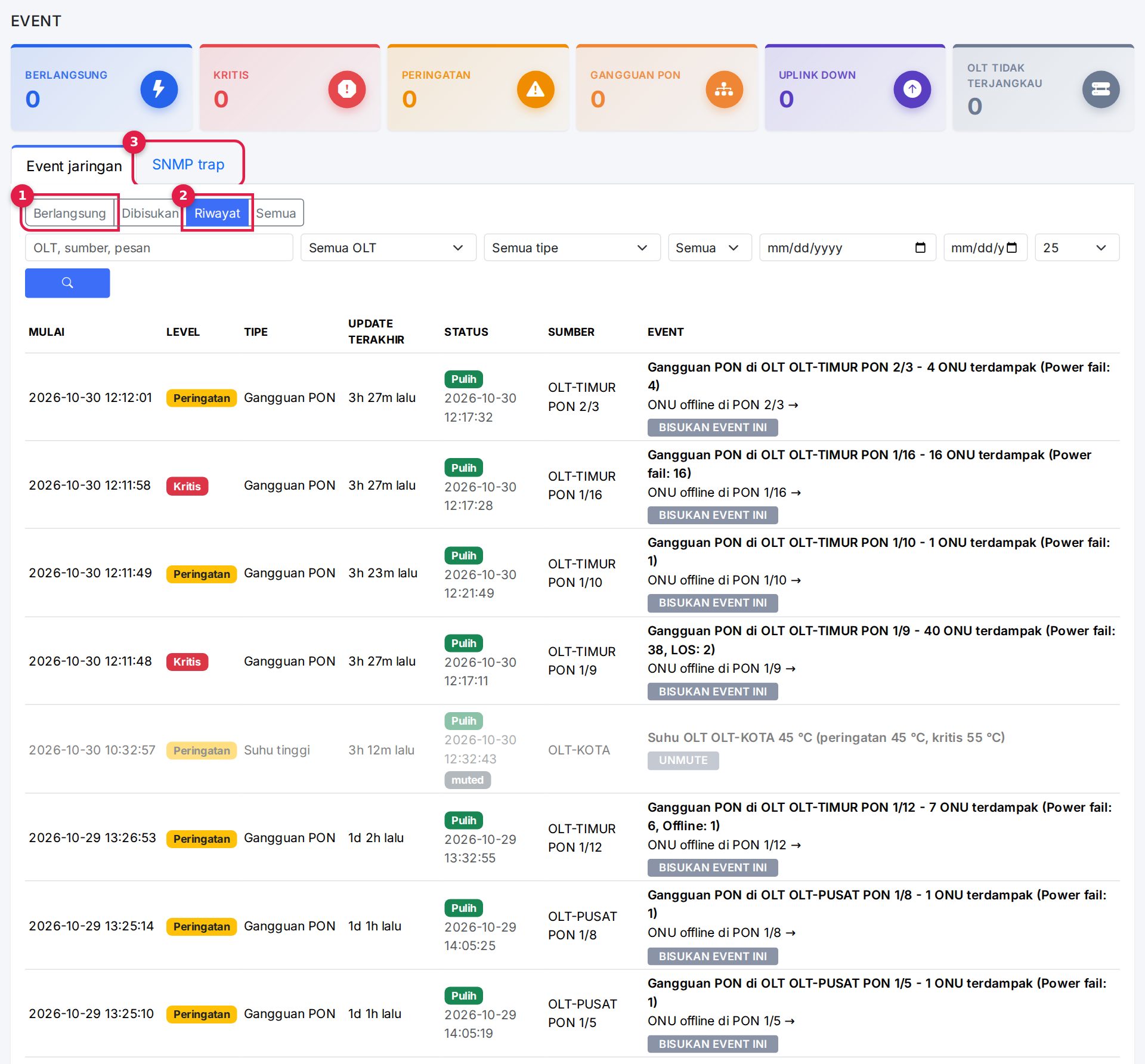The height and width of the screenshot is (1064, 1145).
Task: Click the Peringatan warning triangle icon
Action: point(536,89)
